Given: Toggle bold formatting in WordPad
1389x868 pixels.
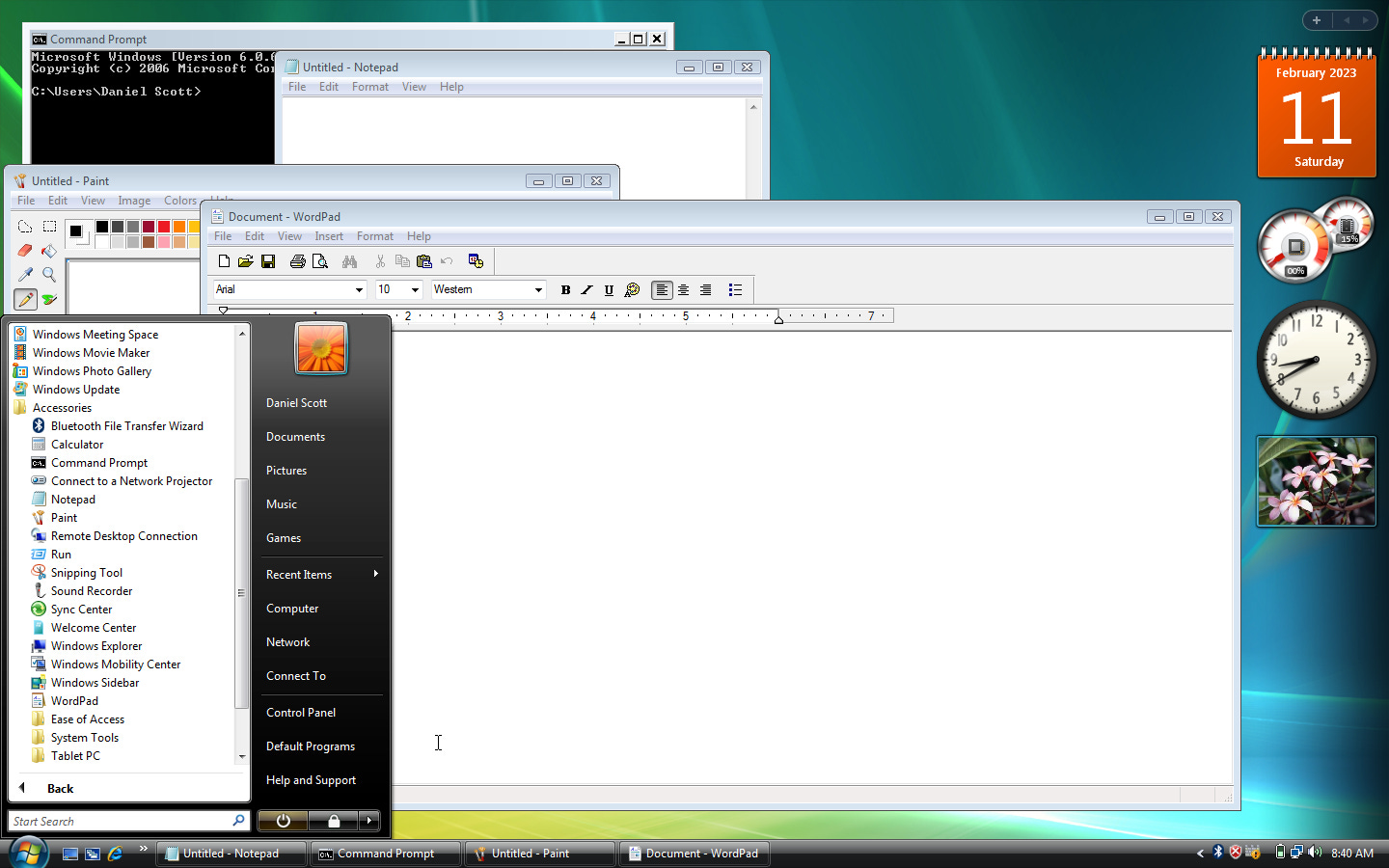Looking at the screenshot, I should tap(565, 289).
